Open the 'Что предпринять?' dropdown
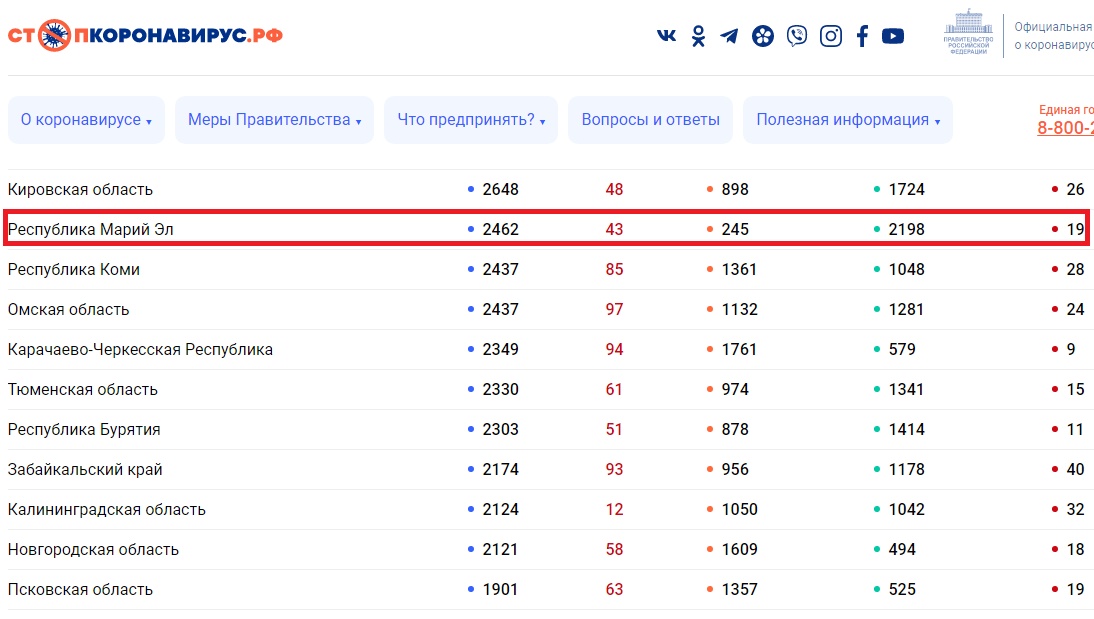The image size is (1094, 619). (x=471, y=120)
